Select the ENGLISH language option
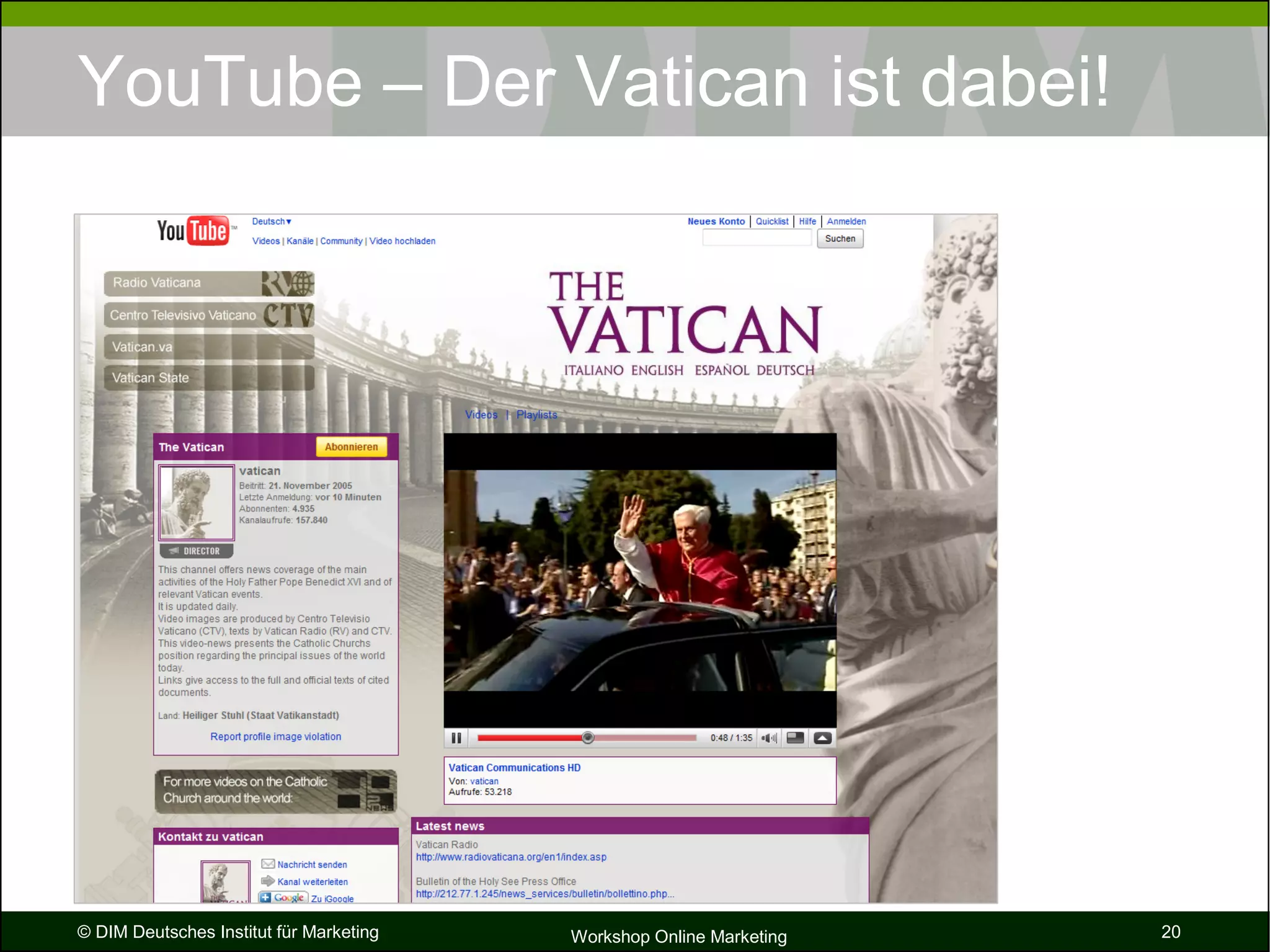This screenshot has height=952, width=1270. tap(657, 370)
